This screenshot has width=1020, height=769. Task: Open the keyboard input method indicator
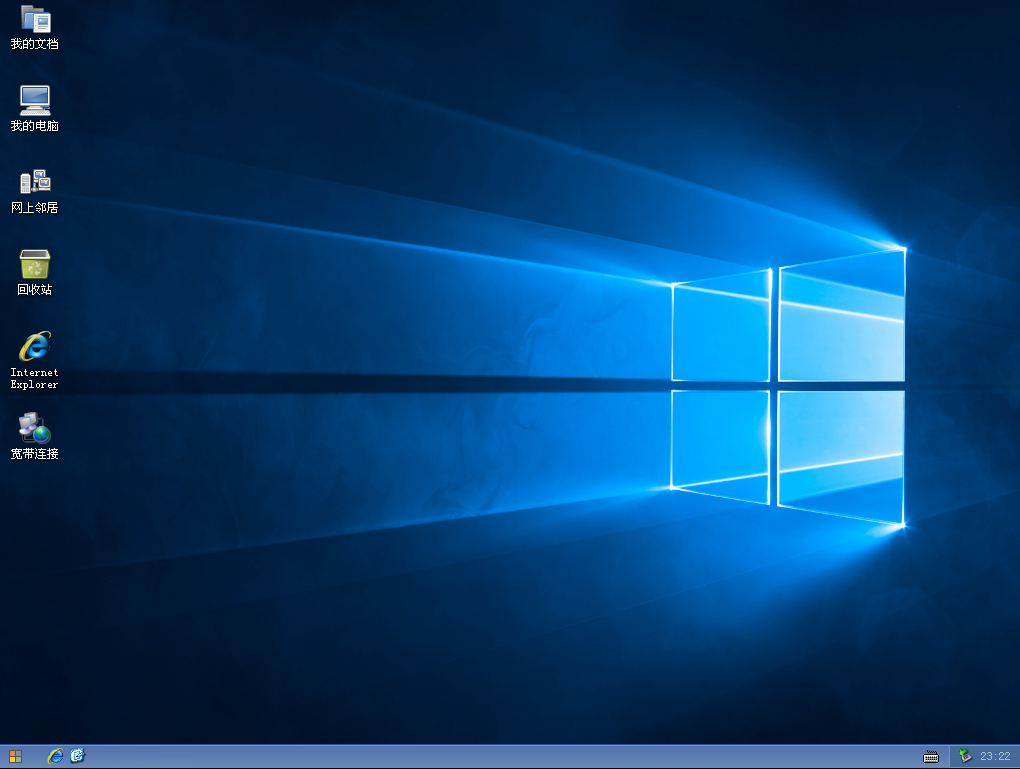pos(931,757)
